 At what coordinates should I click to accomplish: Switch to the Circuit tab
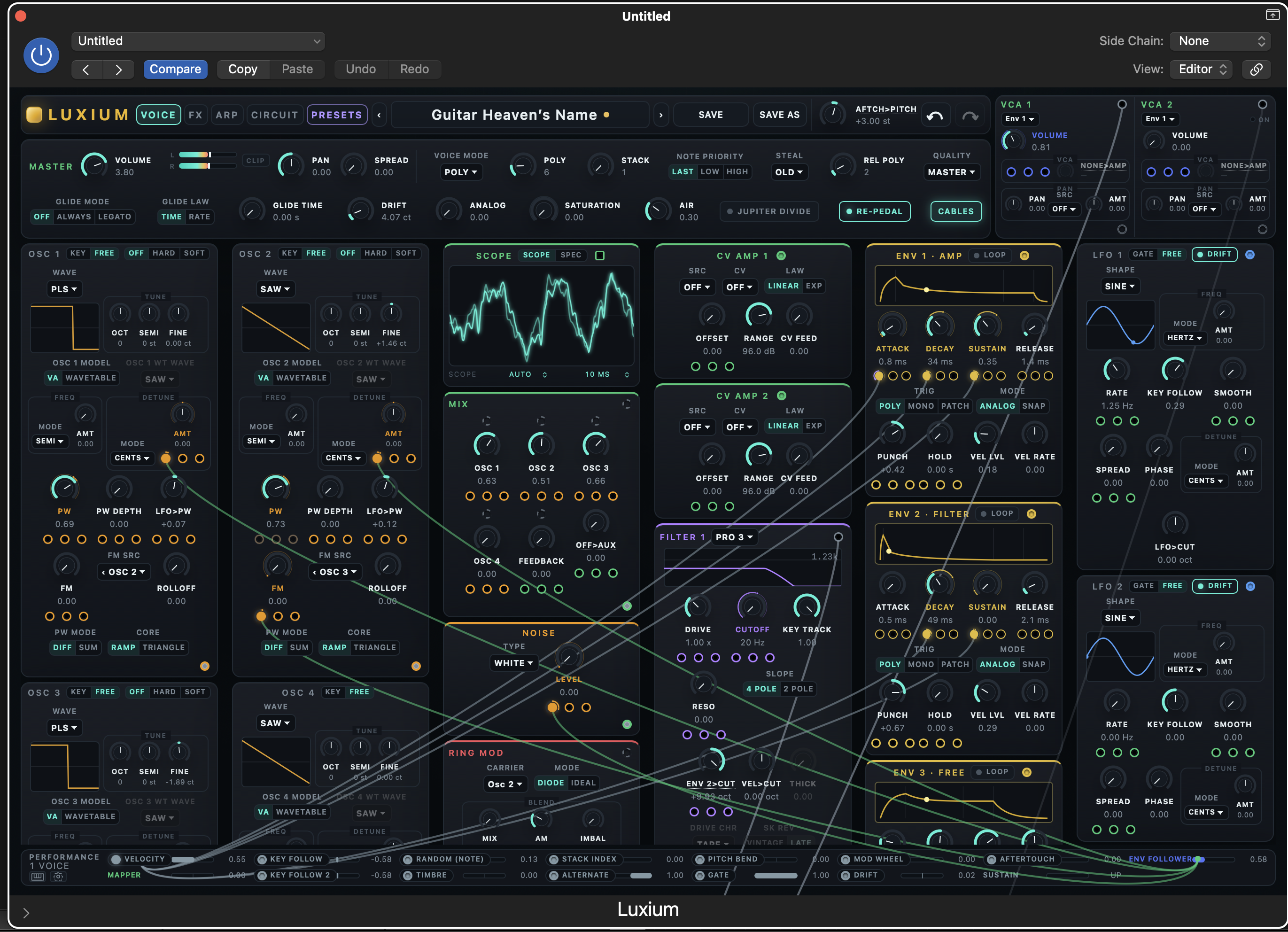[x=274, y=115]
